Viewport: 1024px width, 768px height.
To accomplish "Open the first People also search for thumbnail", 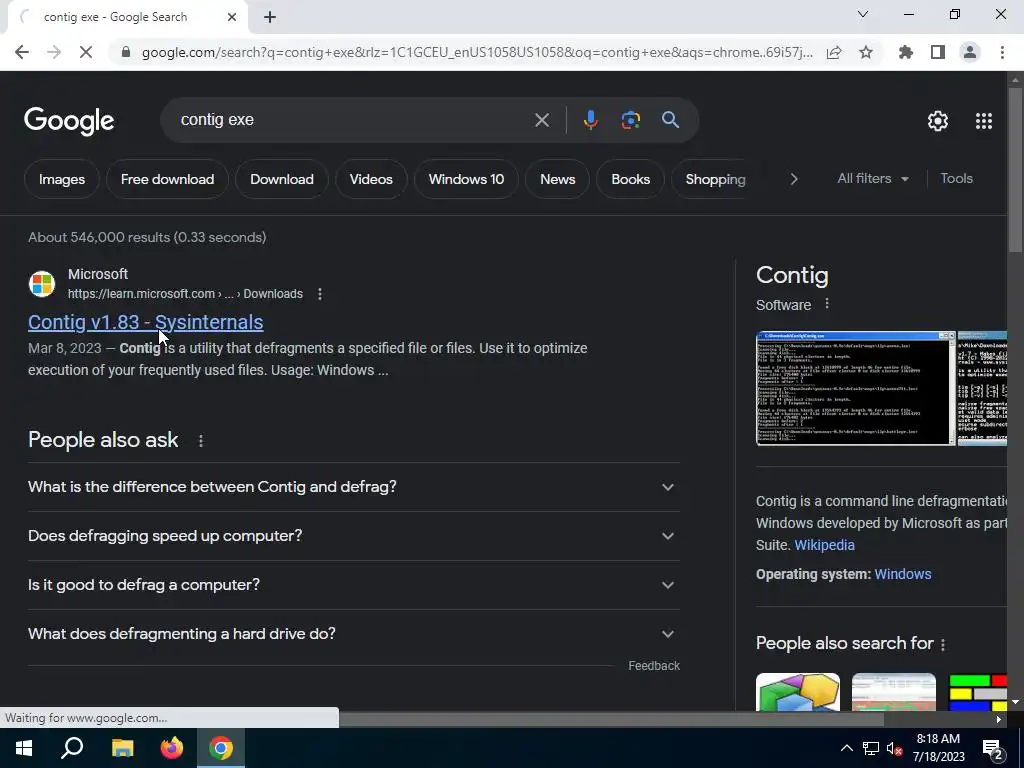I will (798, 692).
